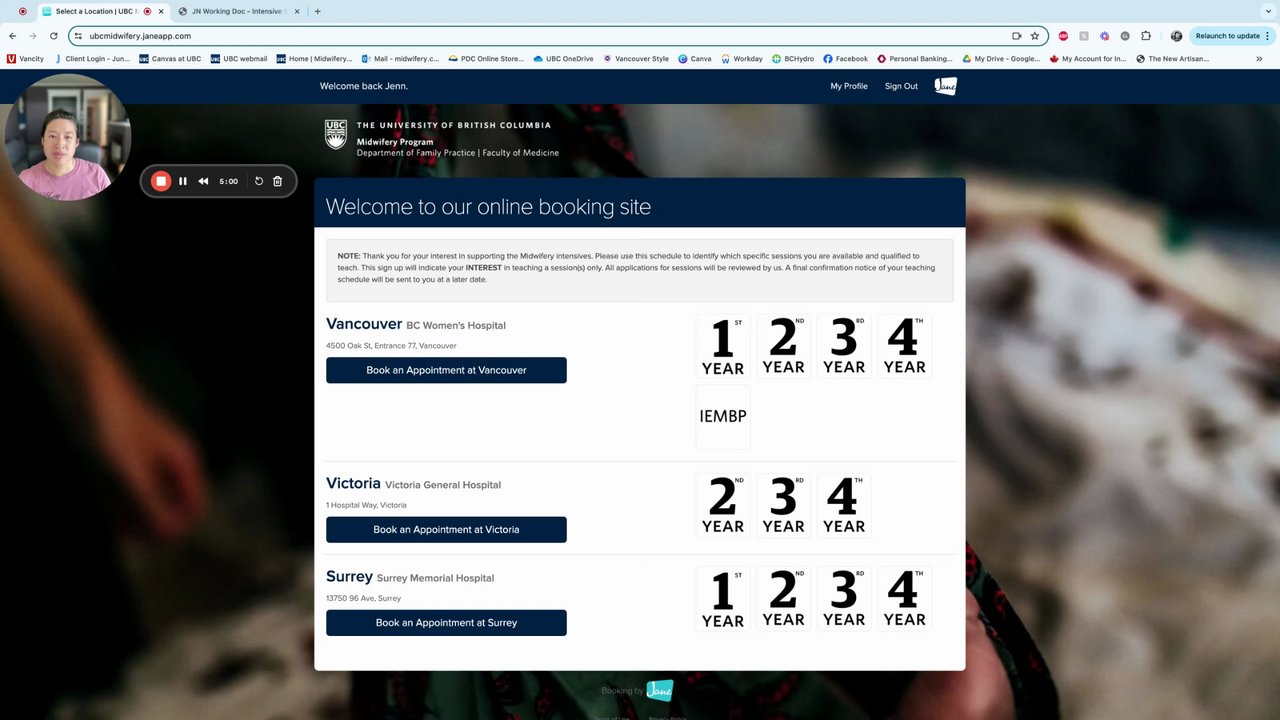Select Vancouver 3rd Year badge
This screenshot has height=720, width=1280.
(844, 346)
